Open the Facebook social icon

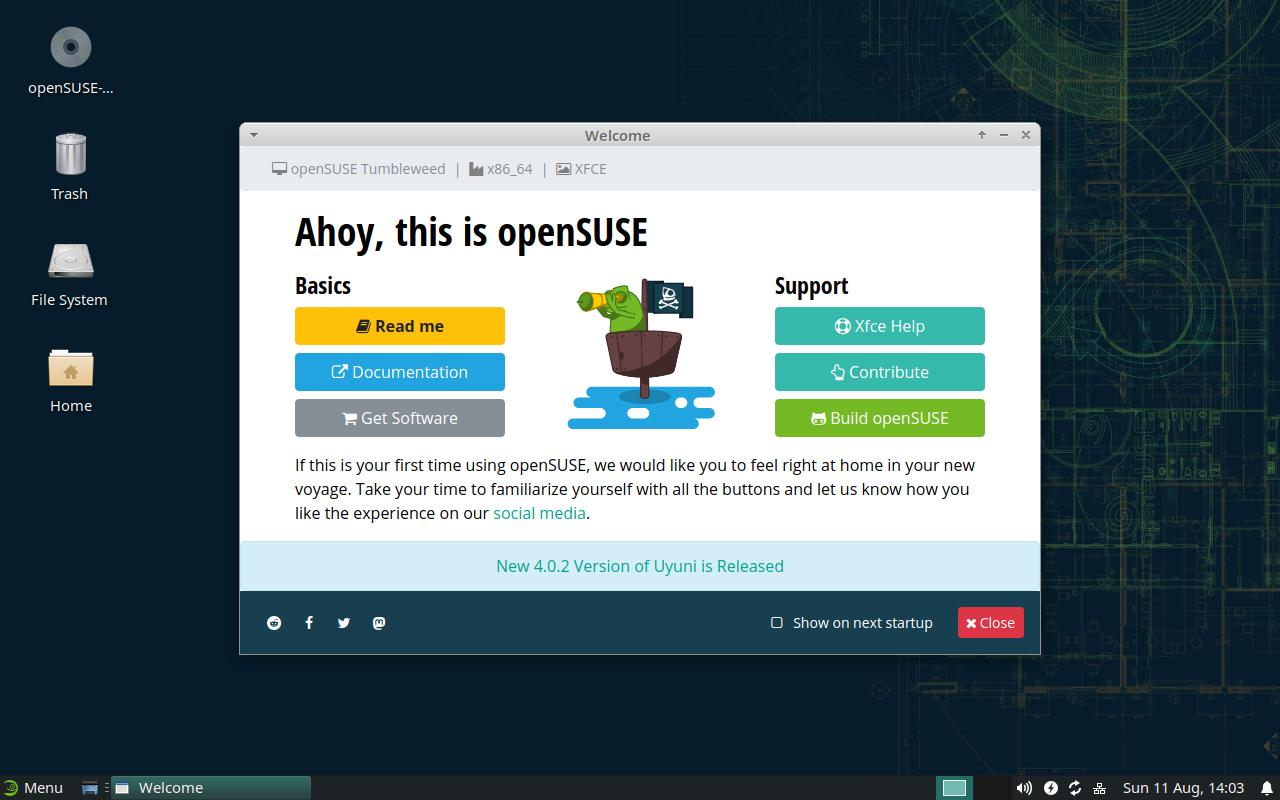click(x=309, y=623)
